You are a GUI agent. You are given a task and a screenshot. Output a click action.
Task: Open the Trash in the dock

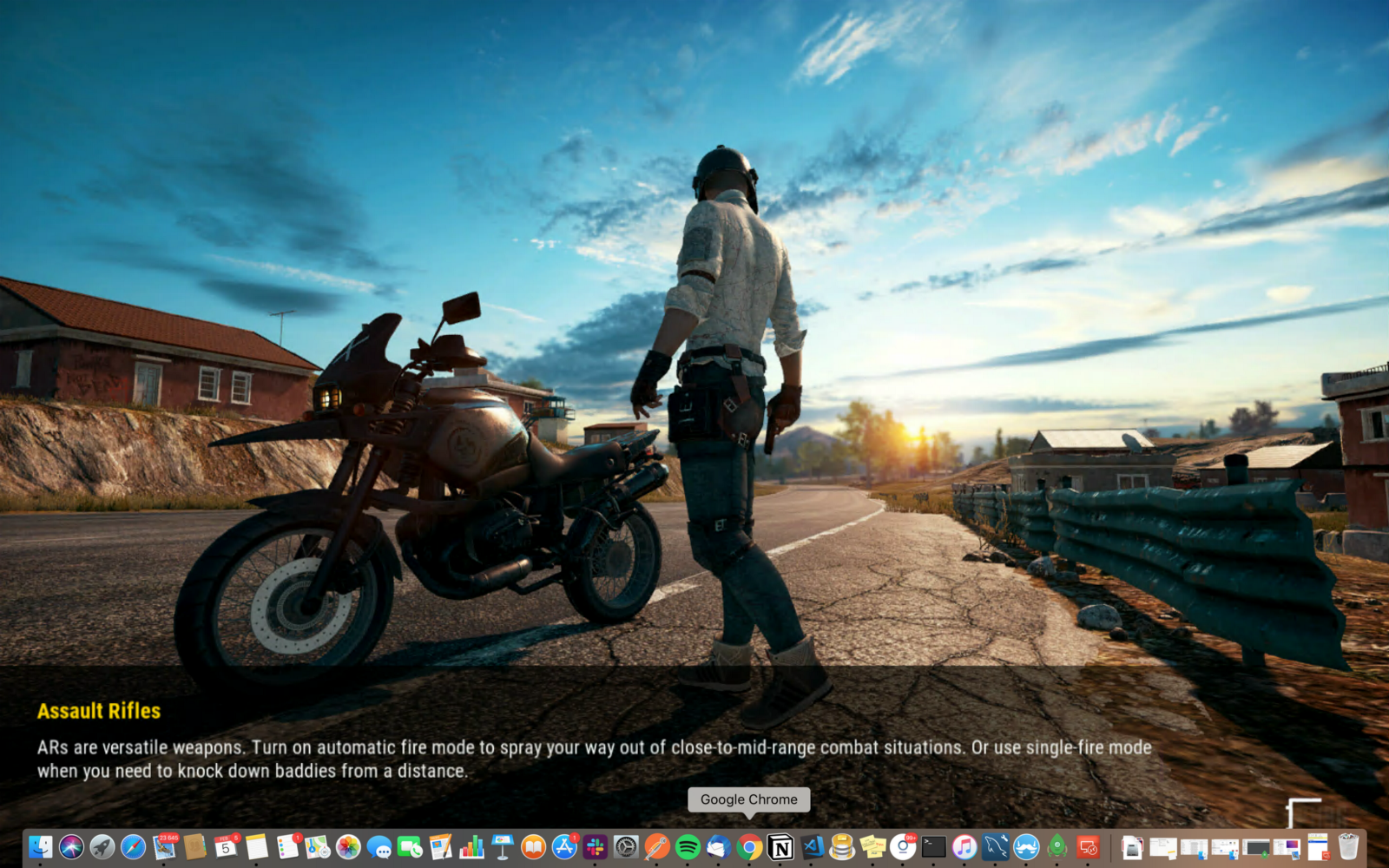pyautogui.click(x=1348, y=846)
